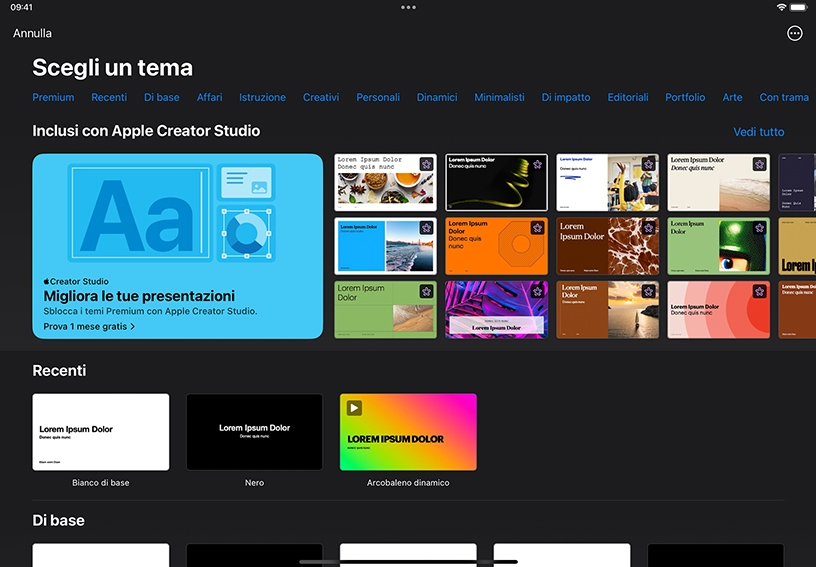This screenshot has width=816, height=567.
Task: Switch to Minimalisti category tab
Action: pos(499,97)
